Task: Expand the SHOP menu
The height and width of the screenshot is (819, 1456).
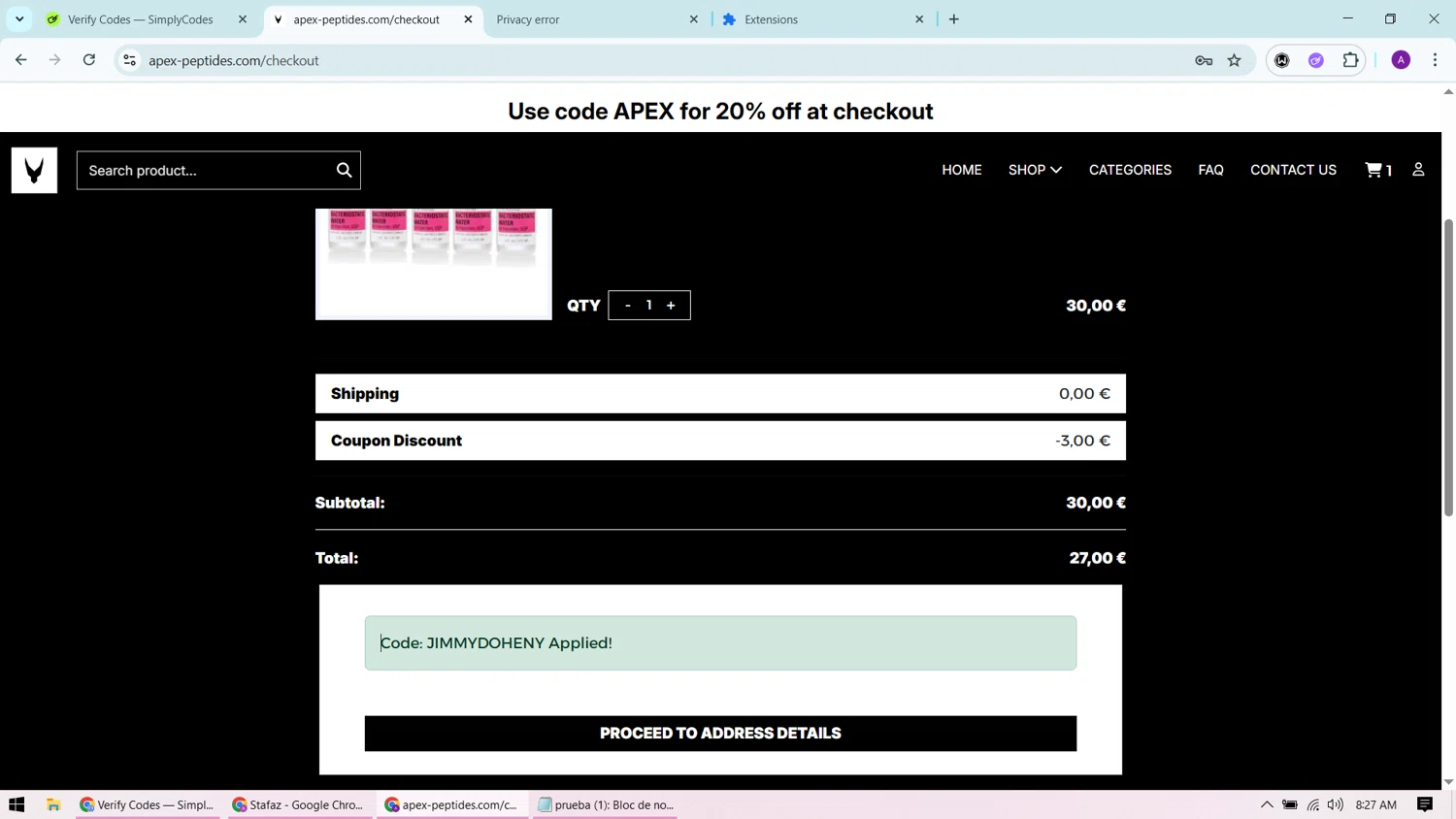Action: tap(1035, 170)
